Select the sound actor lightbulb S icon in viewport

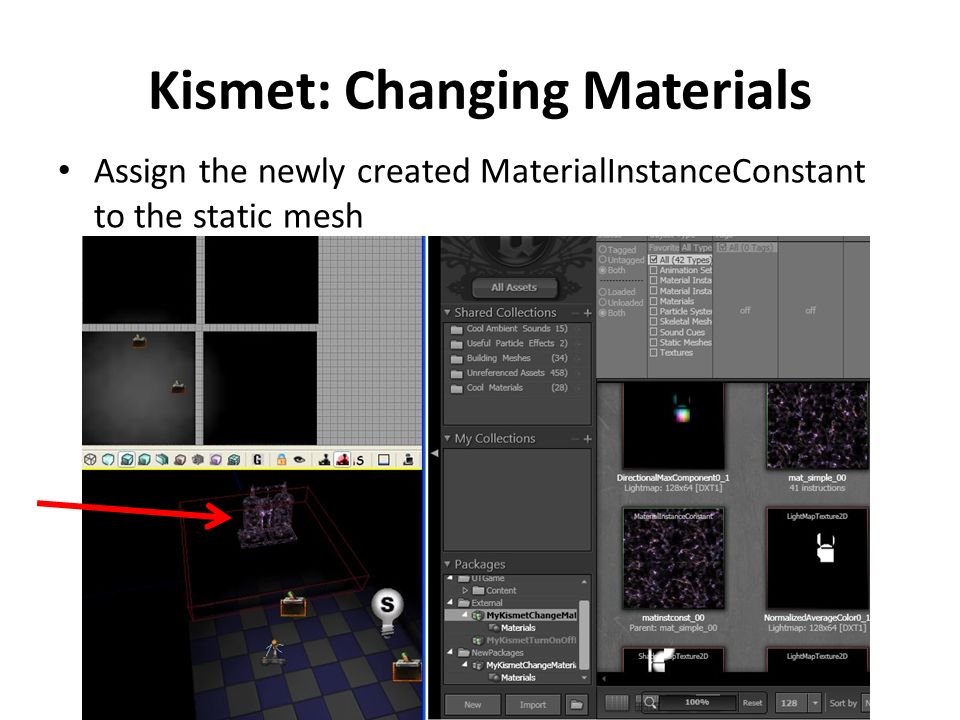click(388, 612)
